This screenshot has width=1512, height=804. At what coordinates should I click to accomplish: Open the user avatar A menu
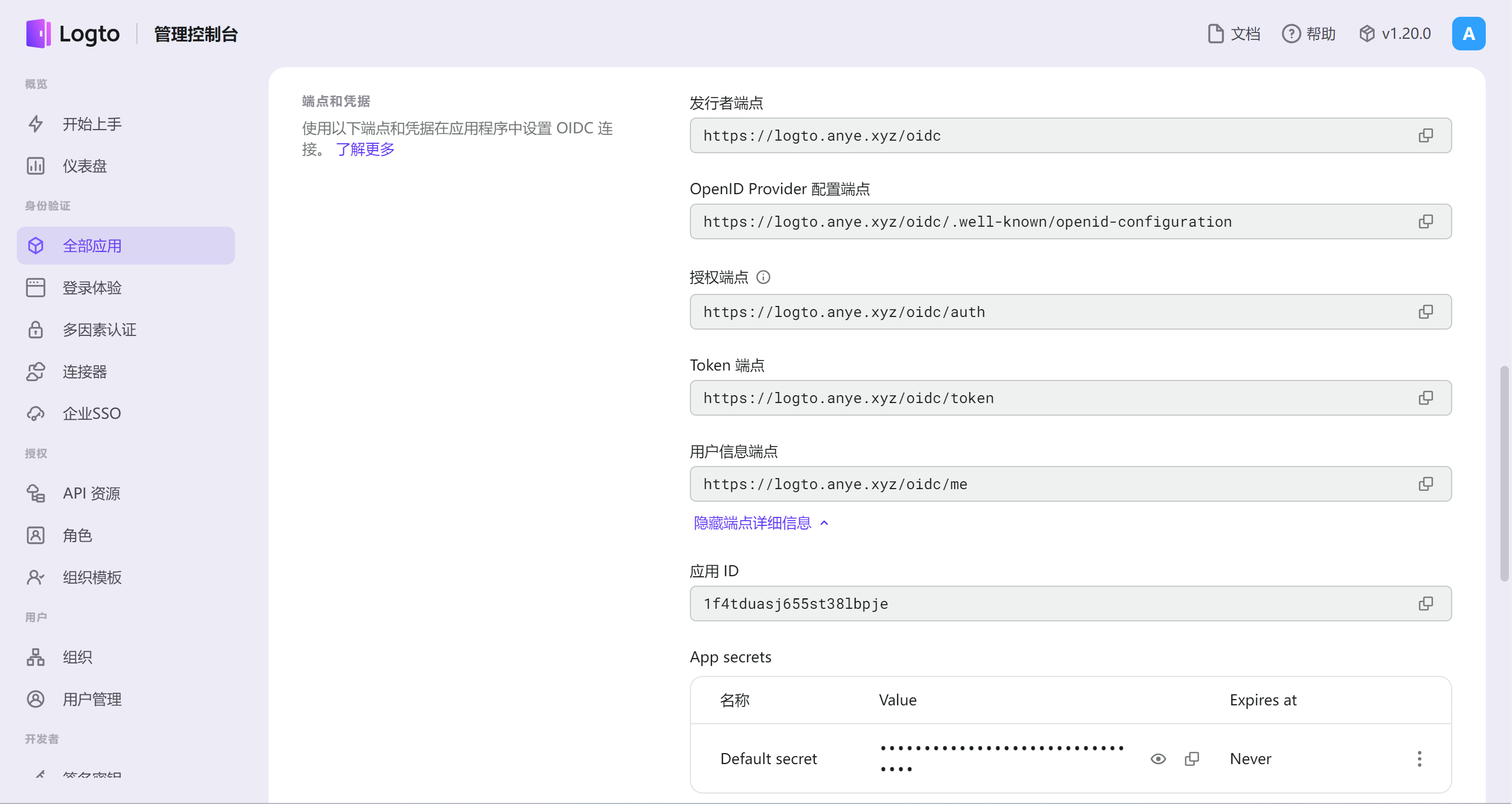1468,34
